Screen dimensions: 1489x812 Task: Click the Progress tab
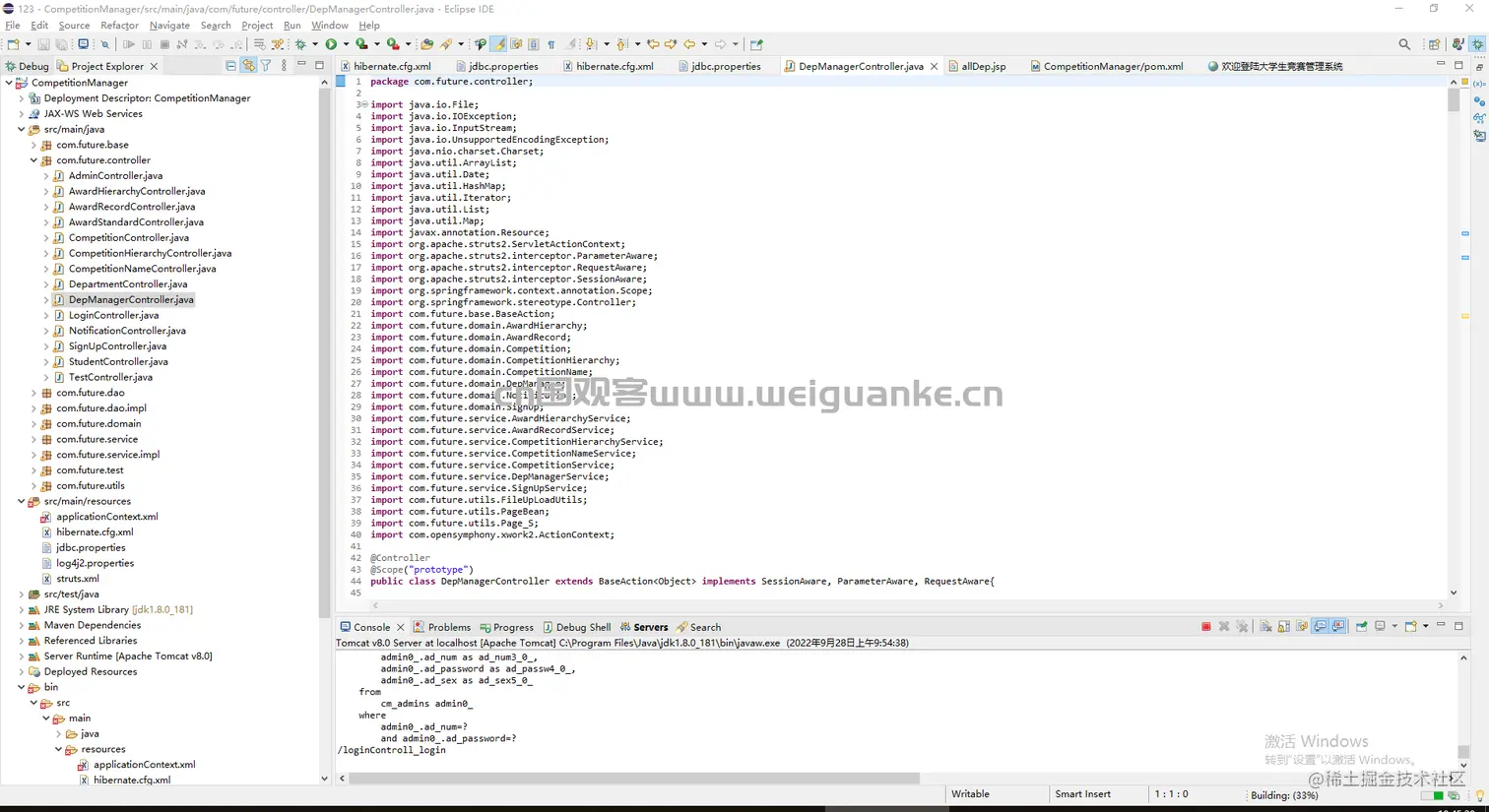[506, 627]
